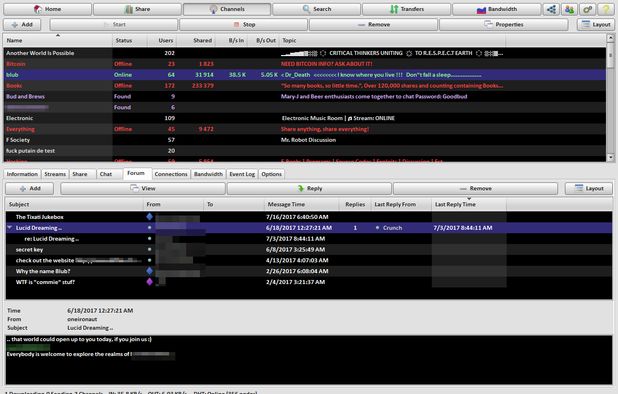Screen dimensions: 618x394
Task: Switch to the Connections tab
Action: coord(171,174)
